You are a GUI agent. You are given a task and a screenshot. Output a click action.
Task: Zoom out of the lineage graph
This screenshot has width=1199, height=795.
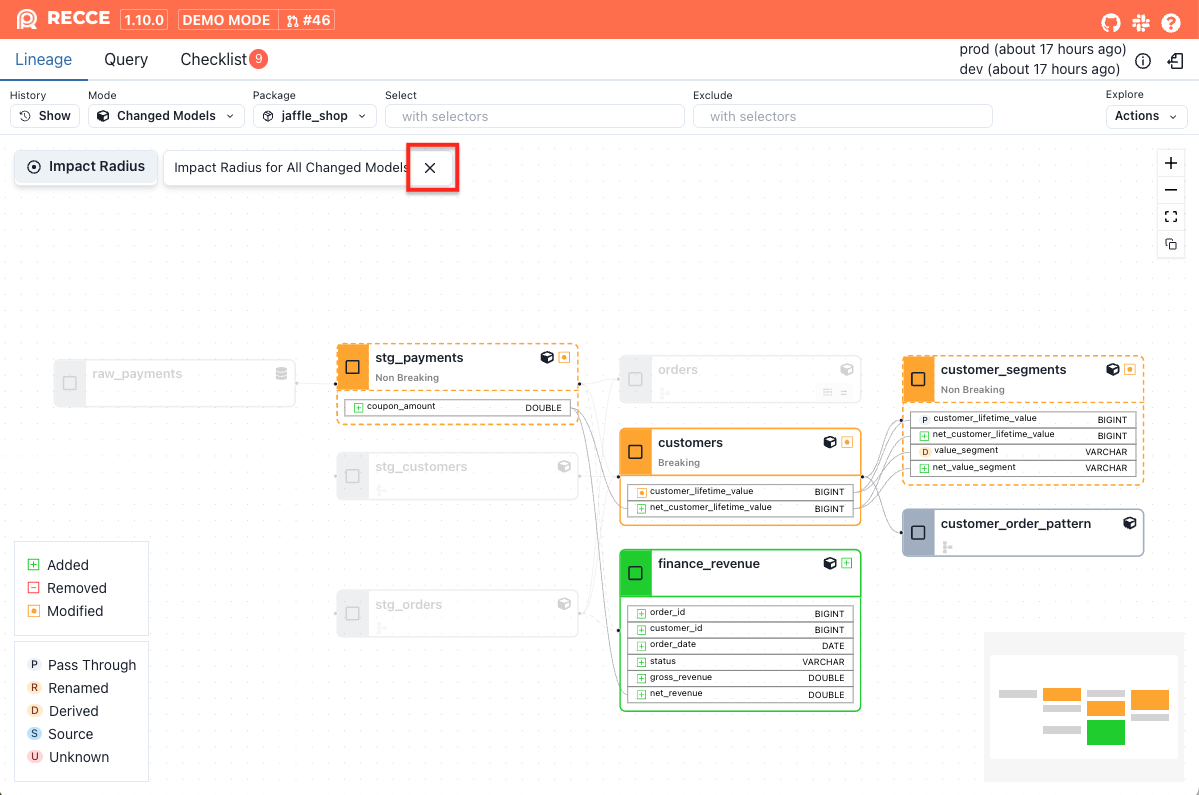pyautogui.click(x=1171, y=190)
